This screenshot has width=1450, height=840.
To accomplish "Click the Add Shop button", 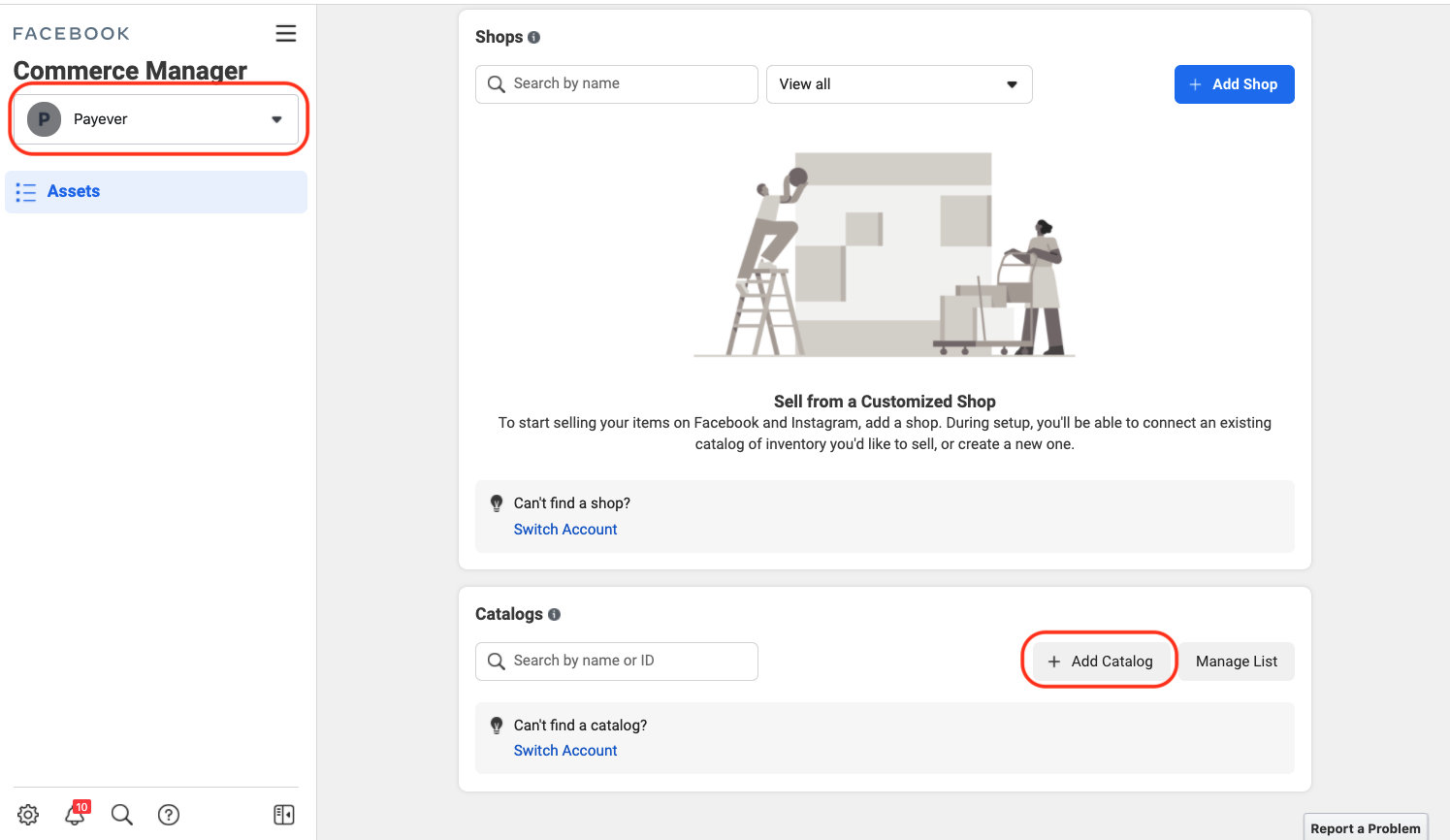I will click(1234, 84).
